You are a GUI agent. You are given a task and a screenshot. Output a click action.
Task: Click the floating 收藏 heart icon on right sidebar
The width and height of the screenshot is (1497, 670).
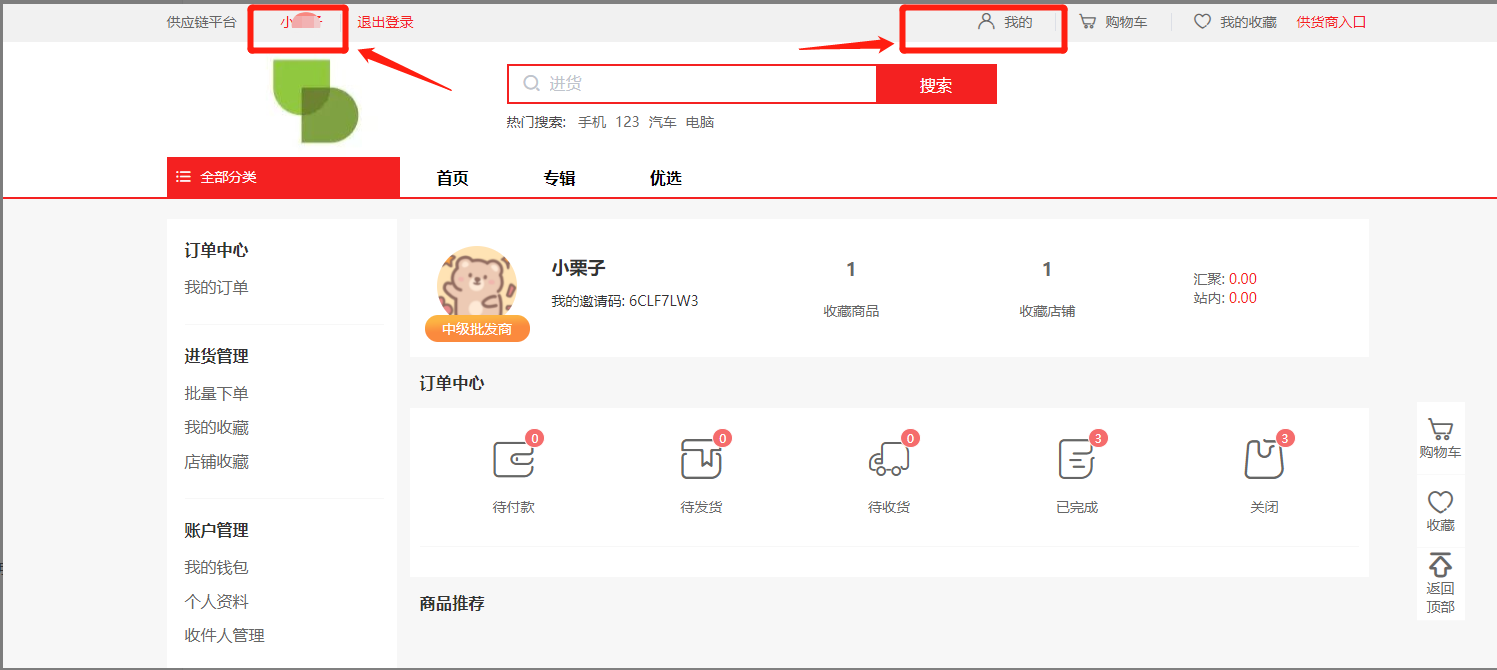tap(1440, 502)
